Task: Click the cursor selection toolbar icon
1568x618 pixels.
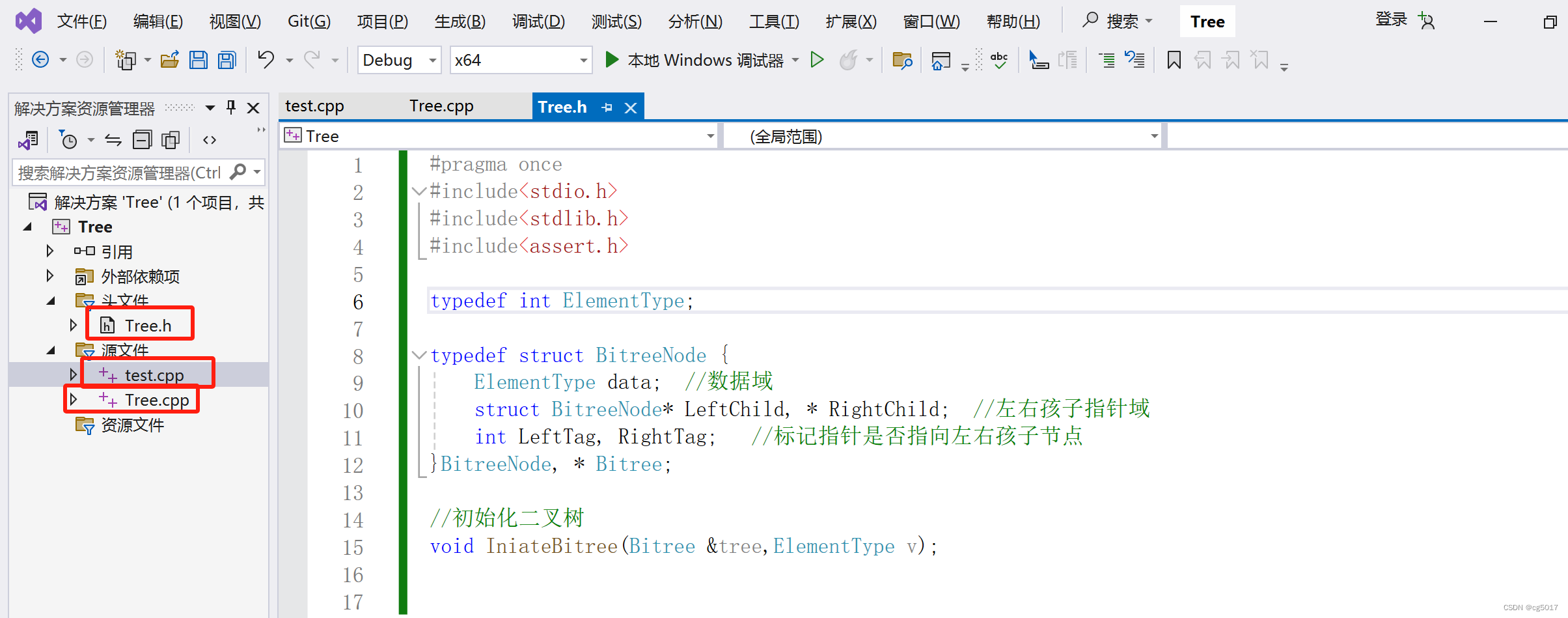Action: (x=1038, y=60)
